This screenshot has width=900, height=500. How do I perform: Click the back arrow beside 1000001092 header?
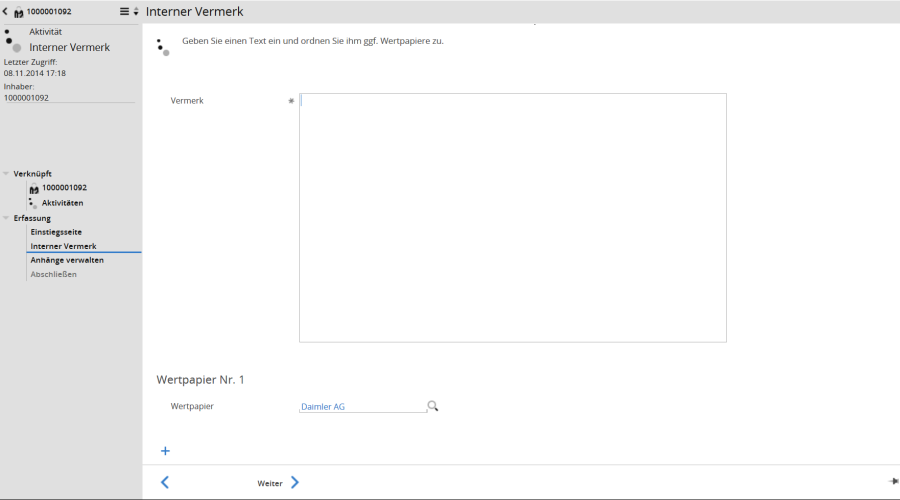point(6,11)
